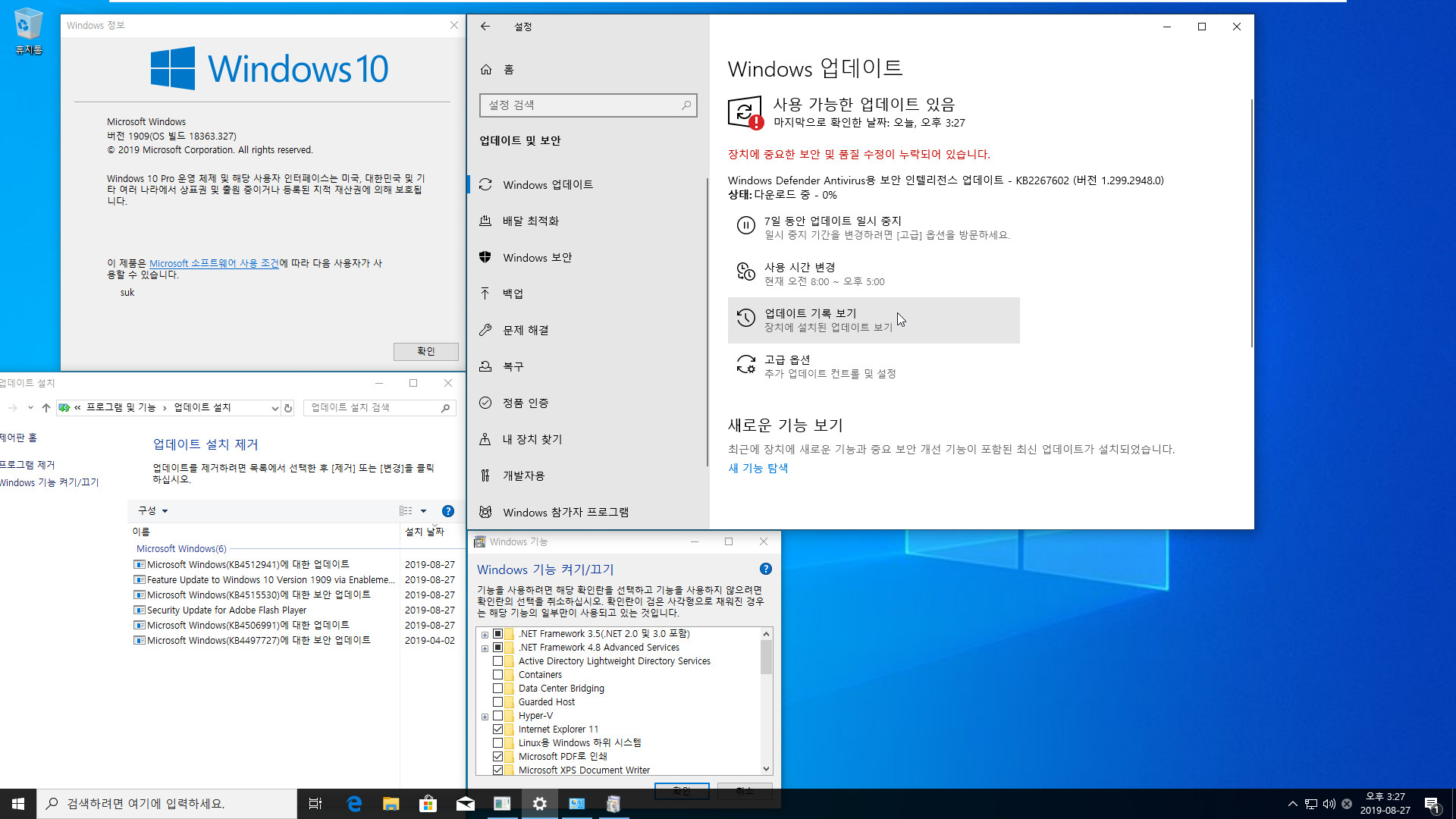Open address bar history dropdown in Installed Updates
1456x819 pixels.
275,408
